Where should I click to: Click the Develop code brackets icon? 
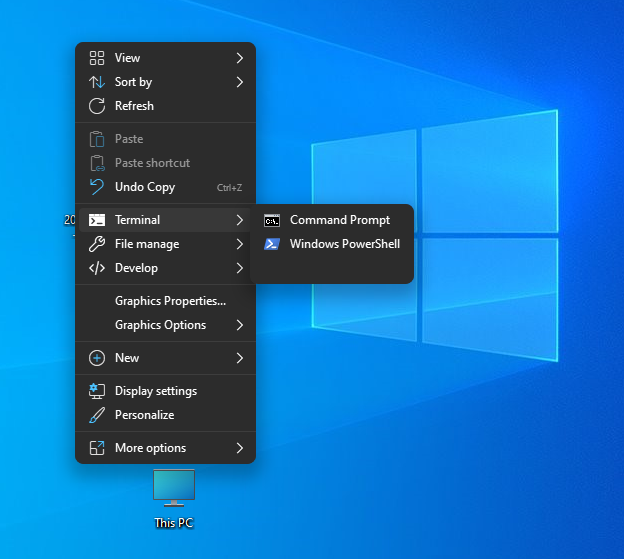(x=97, y=268)
